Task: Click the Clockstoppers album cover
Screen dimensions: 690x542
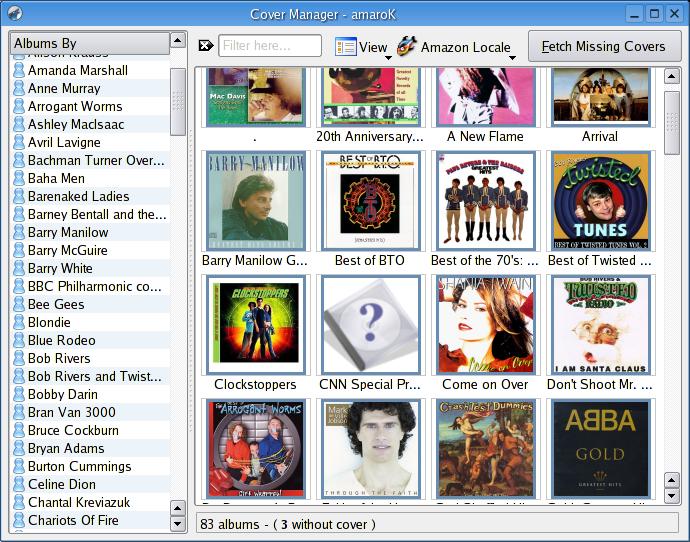Action: pyautogui.click(x=255, y=325)
